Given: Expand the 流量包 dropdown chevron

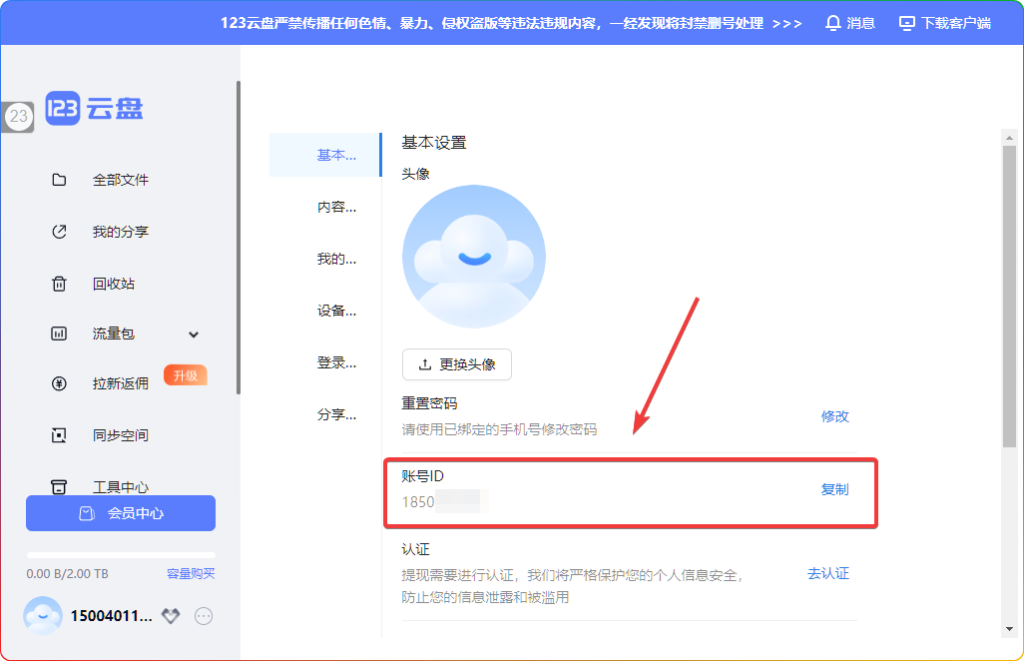Looking at the screenshot, I should 192,334.
